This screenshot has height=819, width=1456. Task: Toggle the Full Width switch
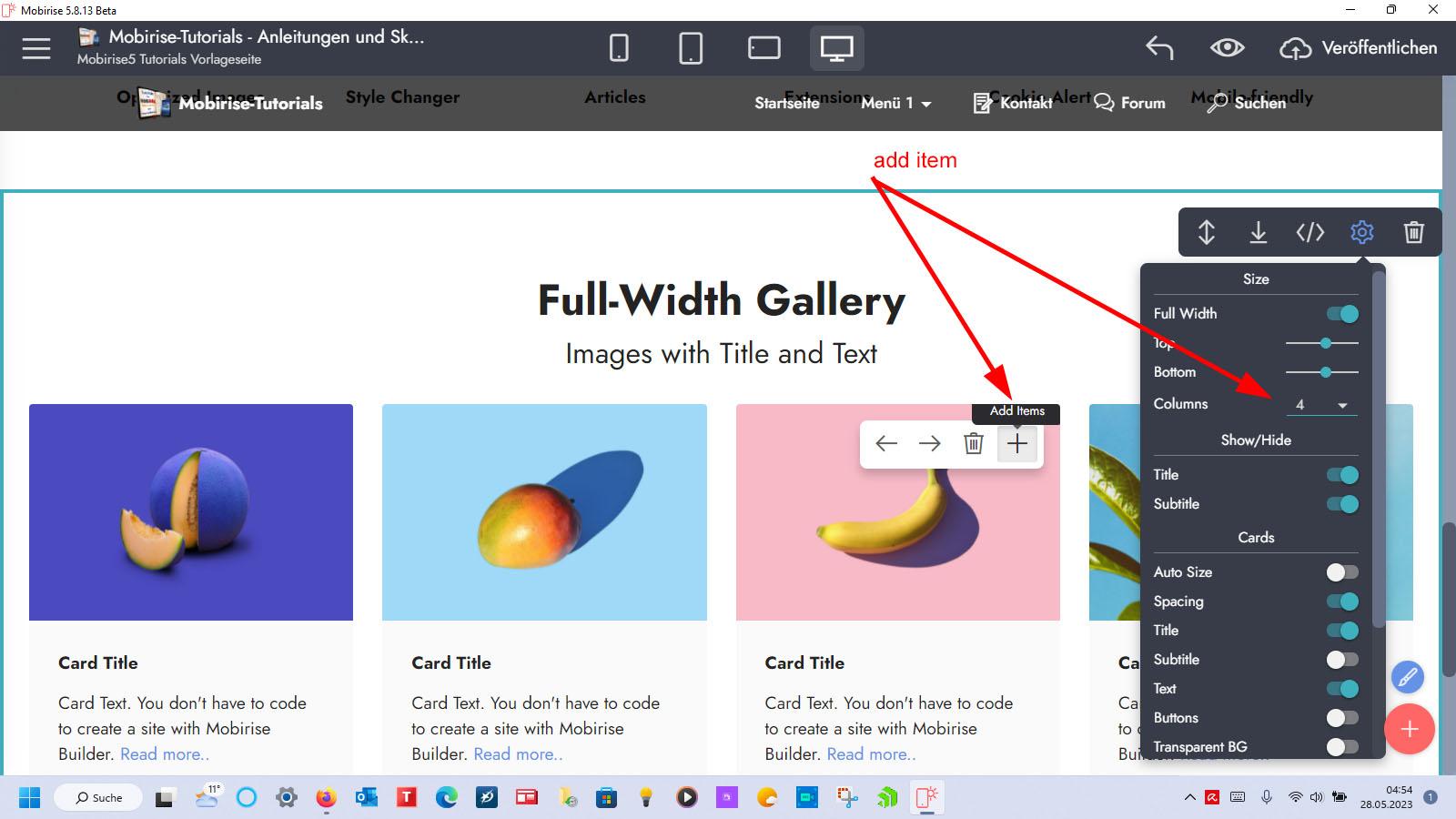point(1342,314)
